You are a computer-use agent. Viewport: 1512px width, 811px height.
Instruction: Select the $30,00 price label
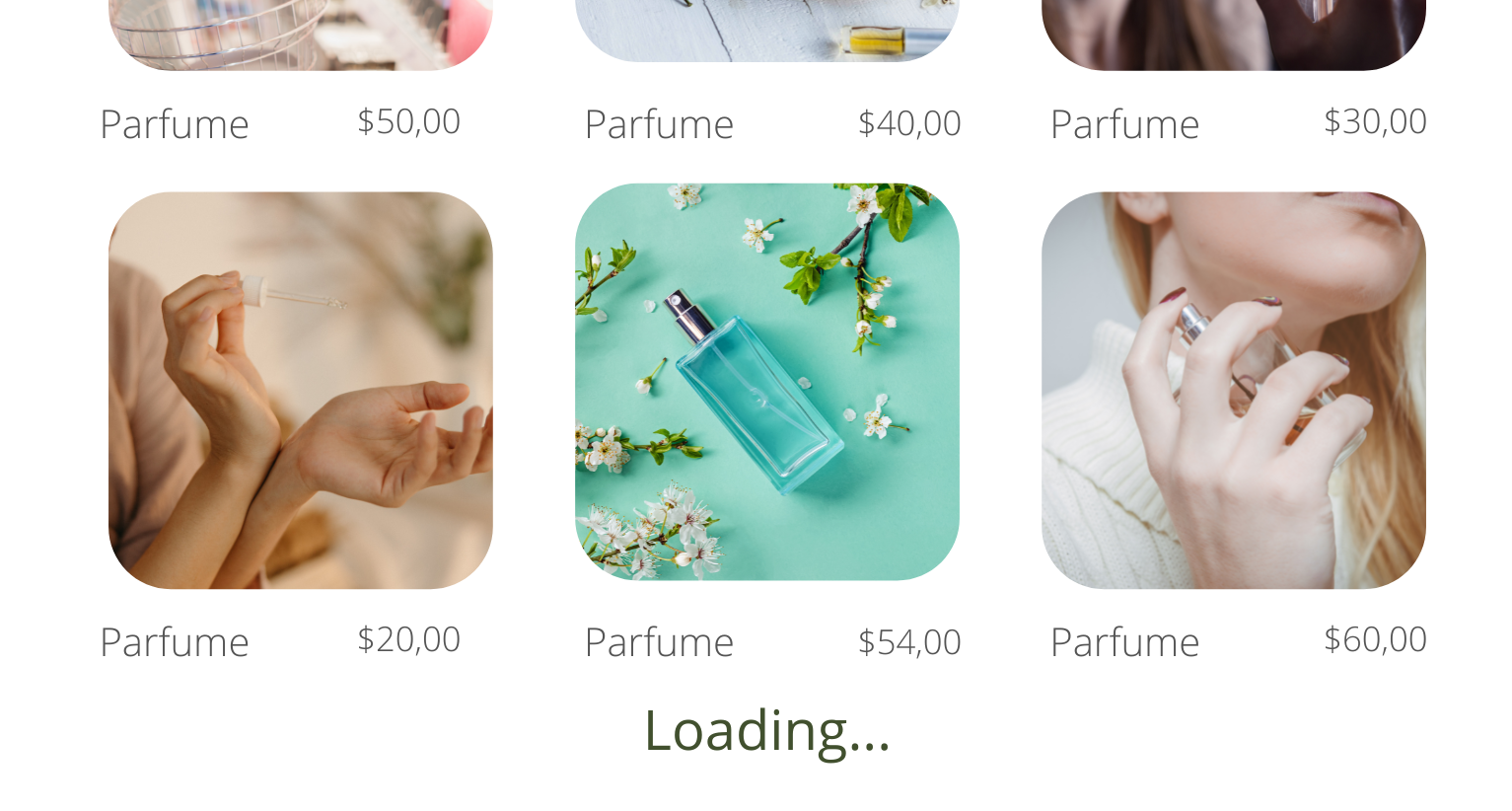(1375, 121)
